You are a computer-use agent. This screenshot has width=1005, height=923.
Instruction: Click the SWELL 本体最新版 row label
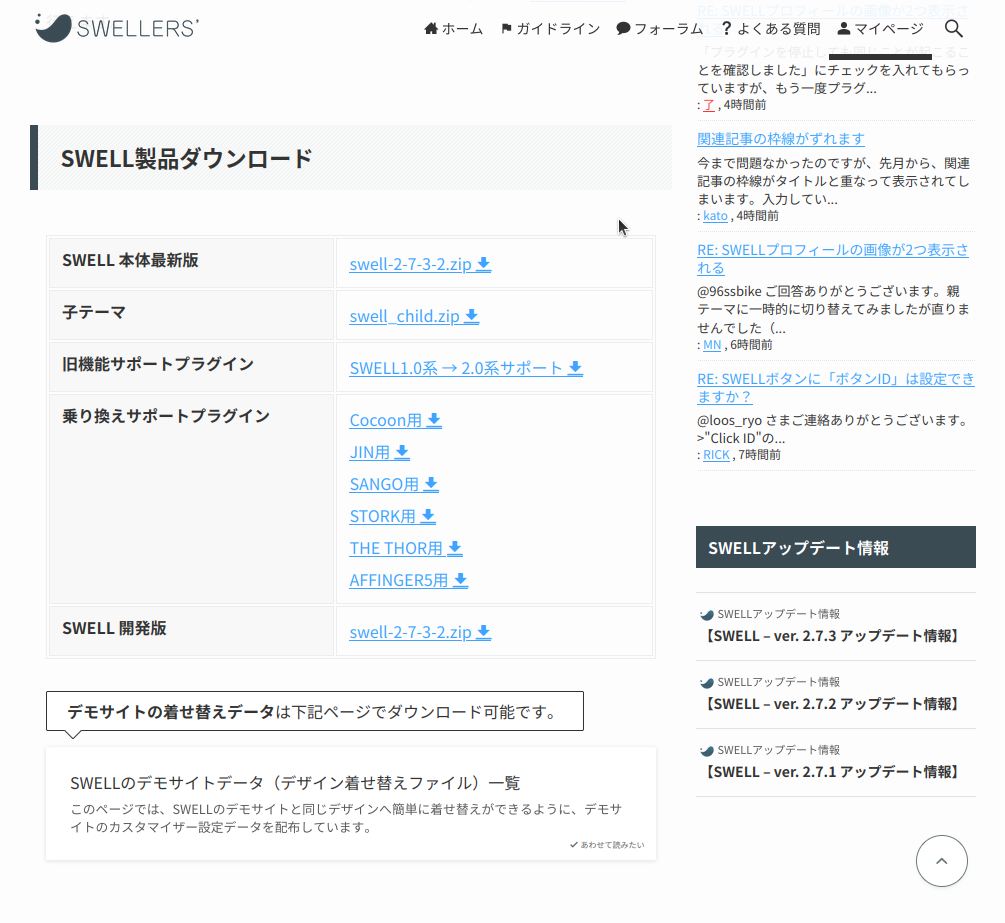(x=130, y=260)
